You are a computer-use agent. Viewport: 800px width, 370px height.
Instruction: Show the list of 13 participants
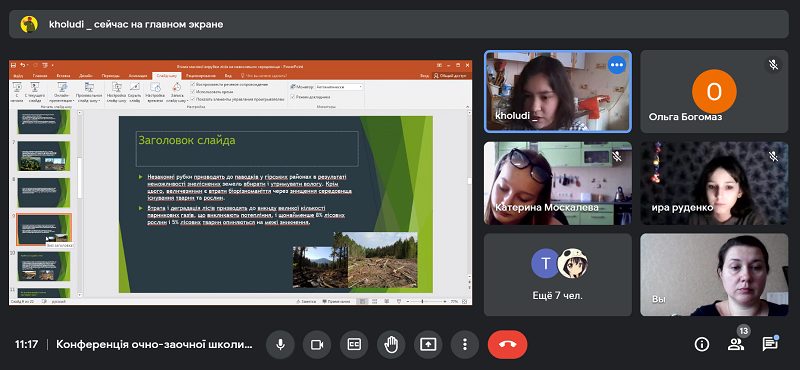736,343
